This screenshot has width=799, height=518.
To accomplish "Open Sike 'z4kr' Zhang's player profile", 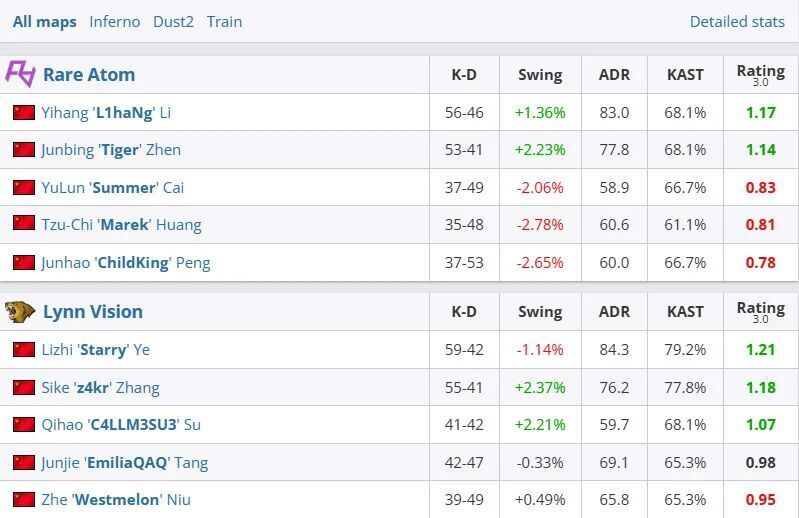I will [x=100, y=387].
